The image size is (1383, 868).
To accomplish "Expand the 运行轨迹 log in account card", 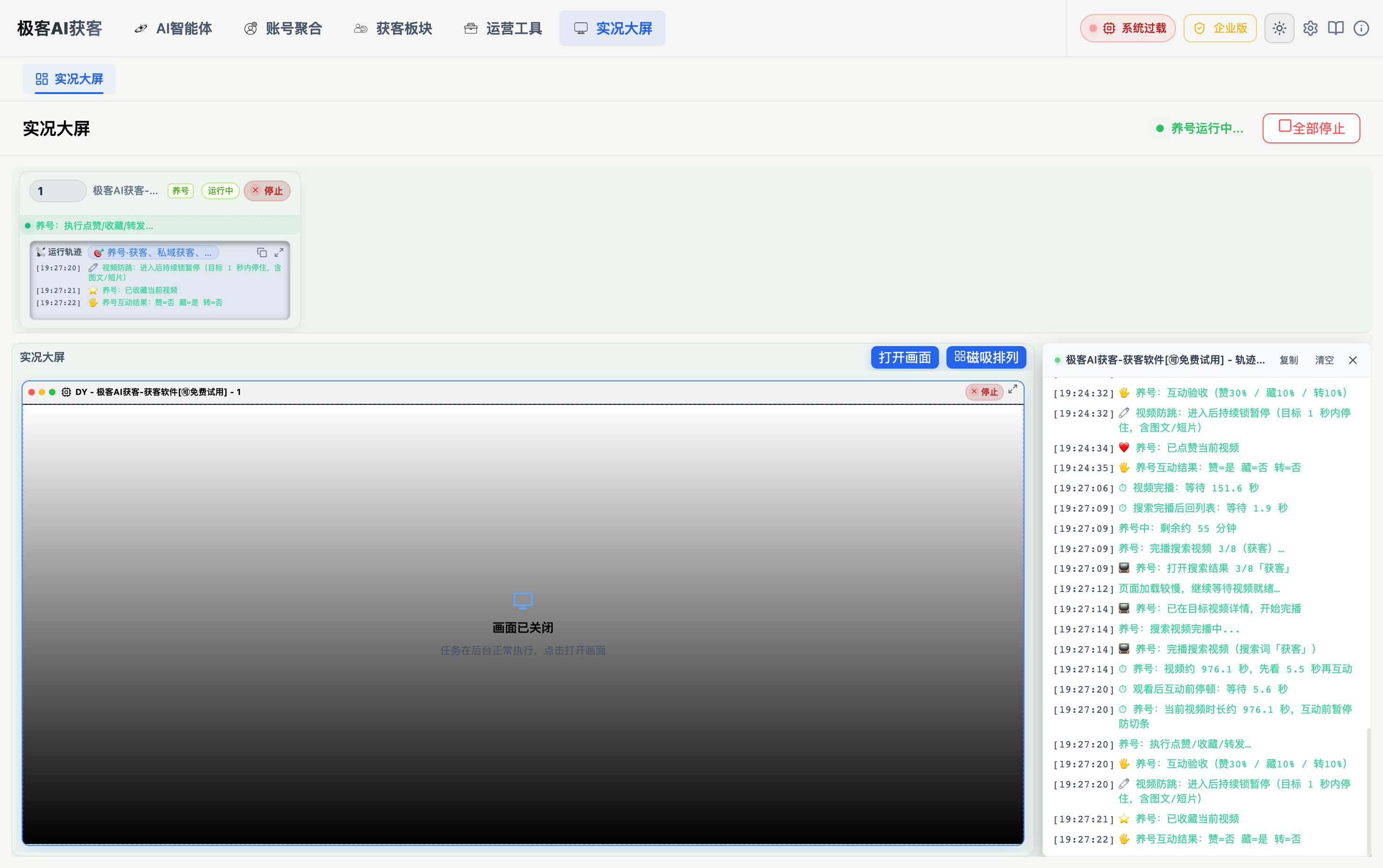I will click(x=279, y=253).
